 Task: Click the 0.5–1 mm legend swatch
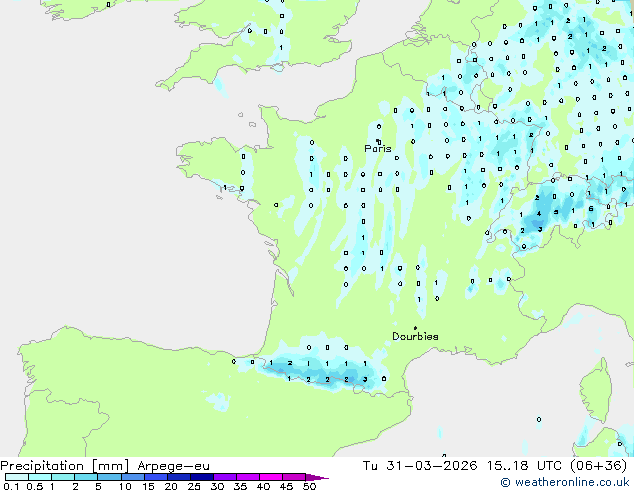[x=40, y=477]
